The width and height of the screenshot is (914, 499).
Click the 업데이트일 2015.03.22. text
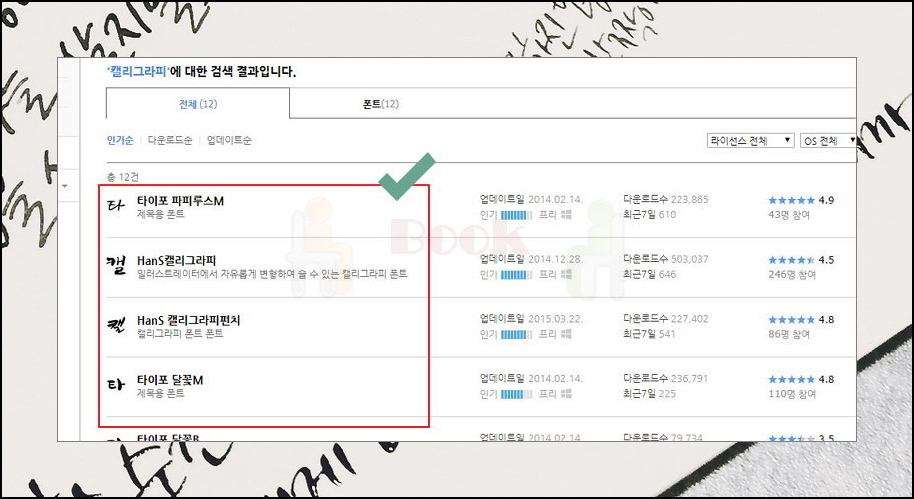(531, 319)
